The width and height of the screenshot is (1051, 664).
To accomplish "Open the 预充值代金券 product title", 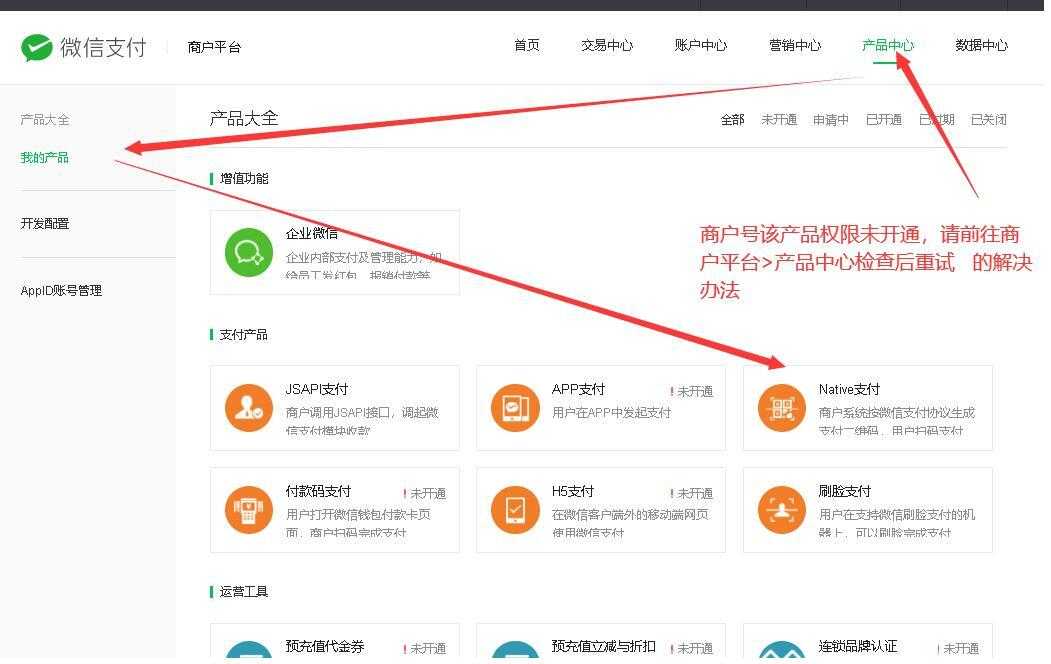I will click(x=325, y=647).
